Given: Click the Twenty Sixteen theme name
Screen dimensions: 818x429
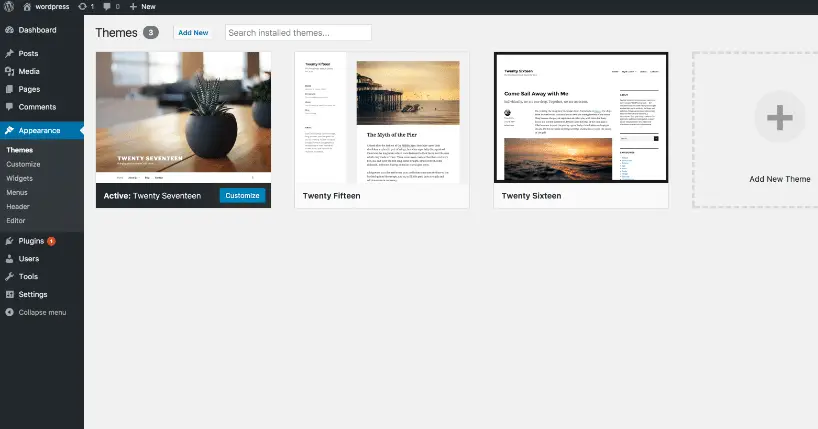Looking at the screenshot, I should tap(531, 196).
